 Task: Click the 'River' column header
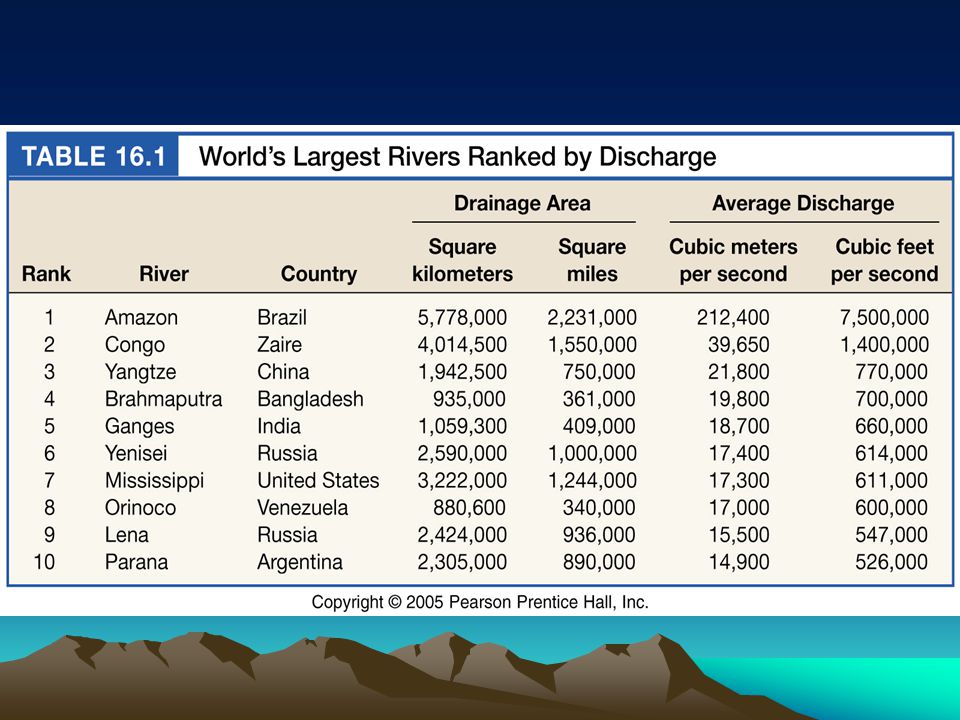click(x=164, y=274)
